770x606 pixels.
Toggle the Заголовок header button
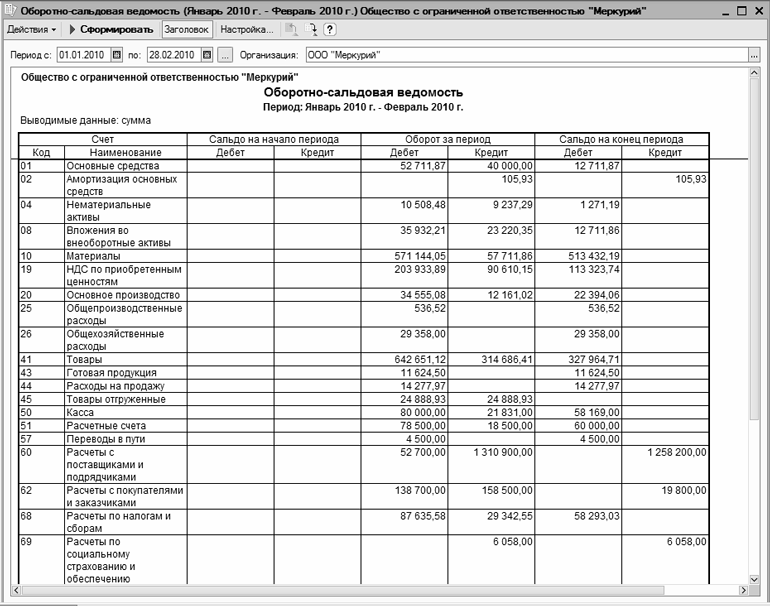186,30
